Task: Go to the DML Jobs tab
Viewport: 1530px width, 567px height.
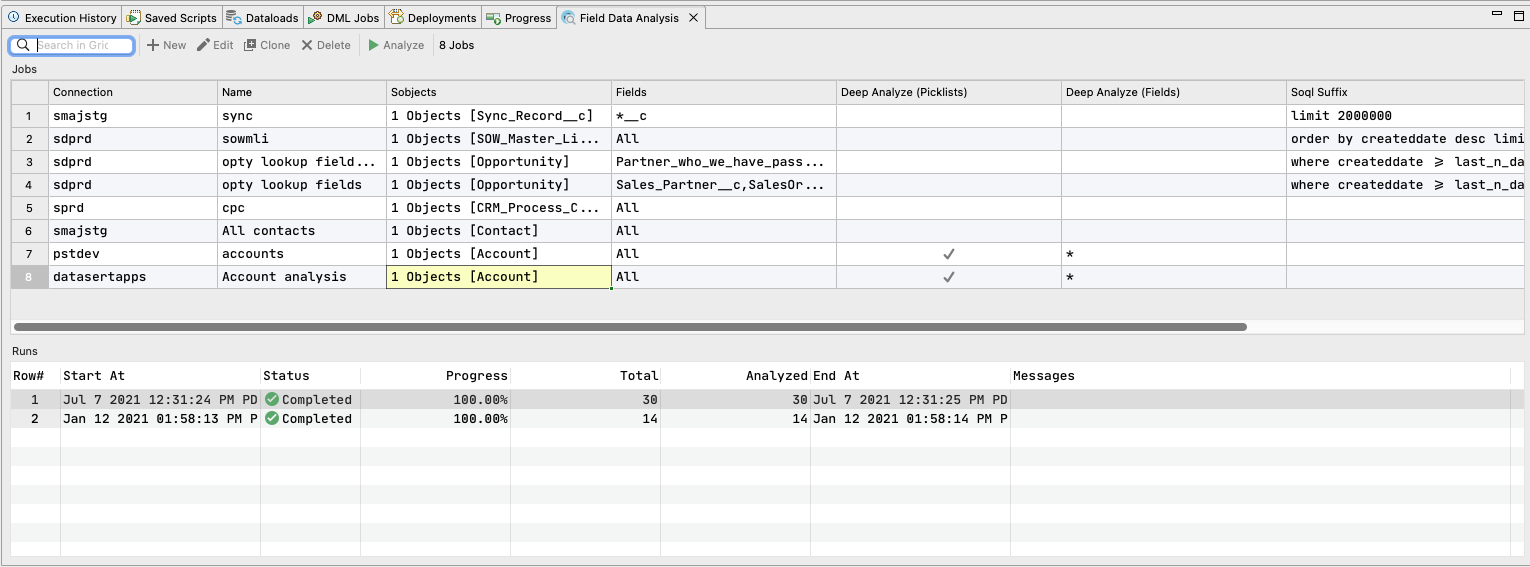Action: coord(343,18)
